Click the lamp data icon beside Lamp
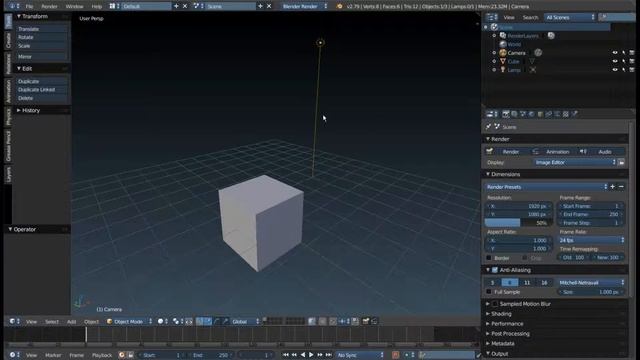Image resolution: width=640 pixels, height=360 pixels. pyautogui.click(x=533, y=70)
